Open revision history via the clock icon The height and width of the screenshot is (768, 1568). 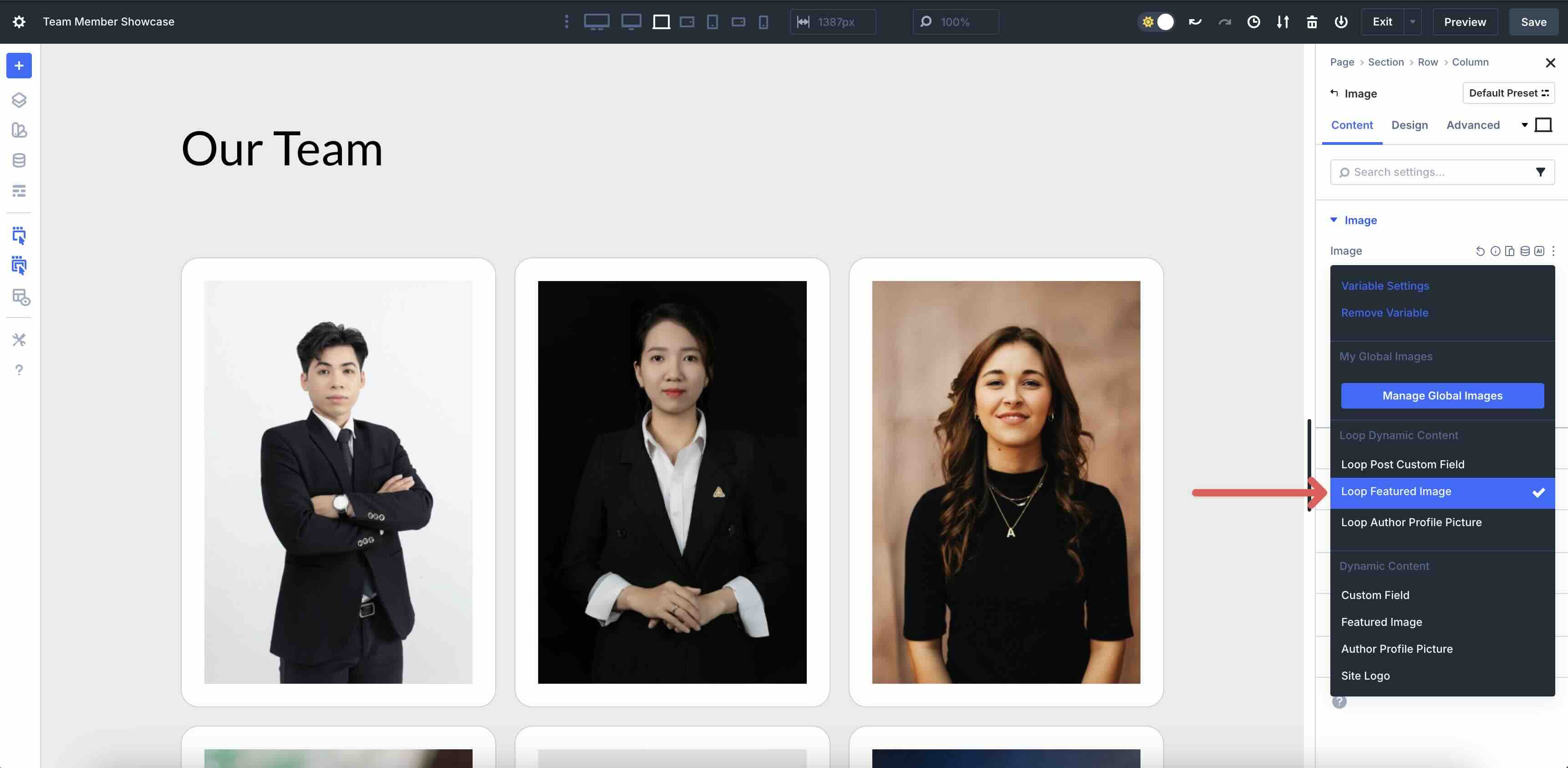[x=1253, y=22]
